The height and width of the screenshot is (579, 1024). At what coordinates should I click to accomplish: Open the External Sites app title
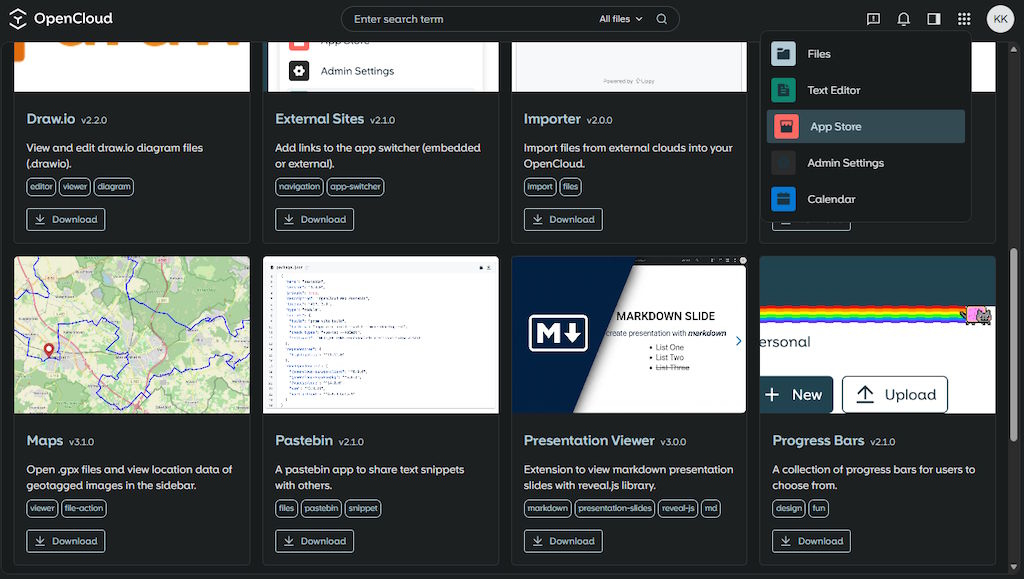(x=319, y=119)
